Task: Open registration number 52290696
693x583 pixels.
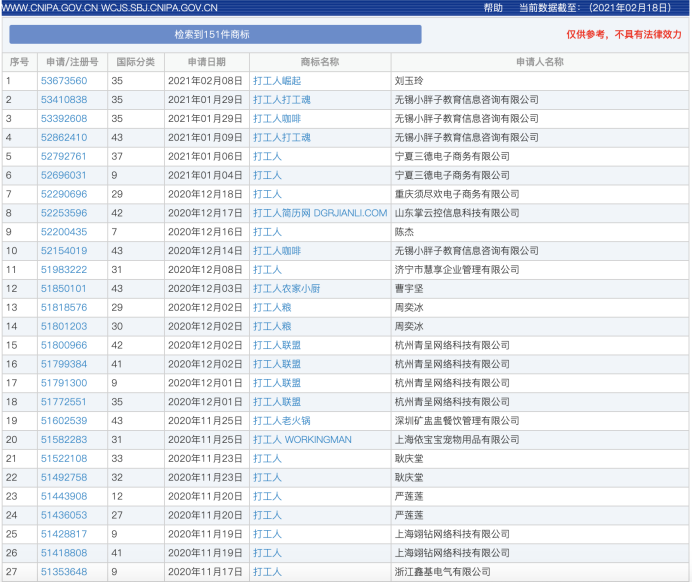Action: [x=64, y=194]
